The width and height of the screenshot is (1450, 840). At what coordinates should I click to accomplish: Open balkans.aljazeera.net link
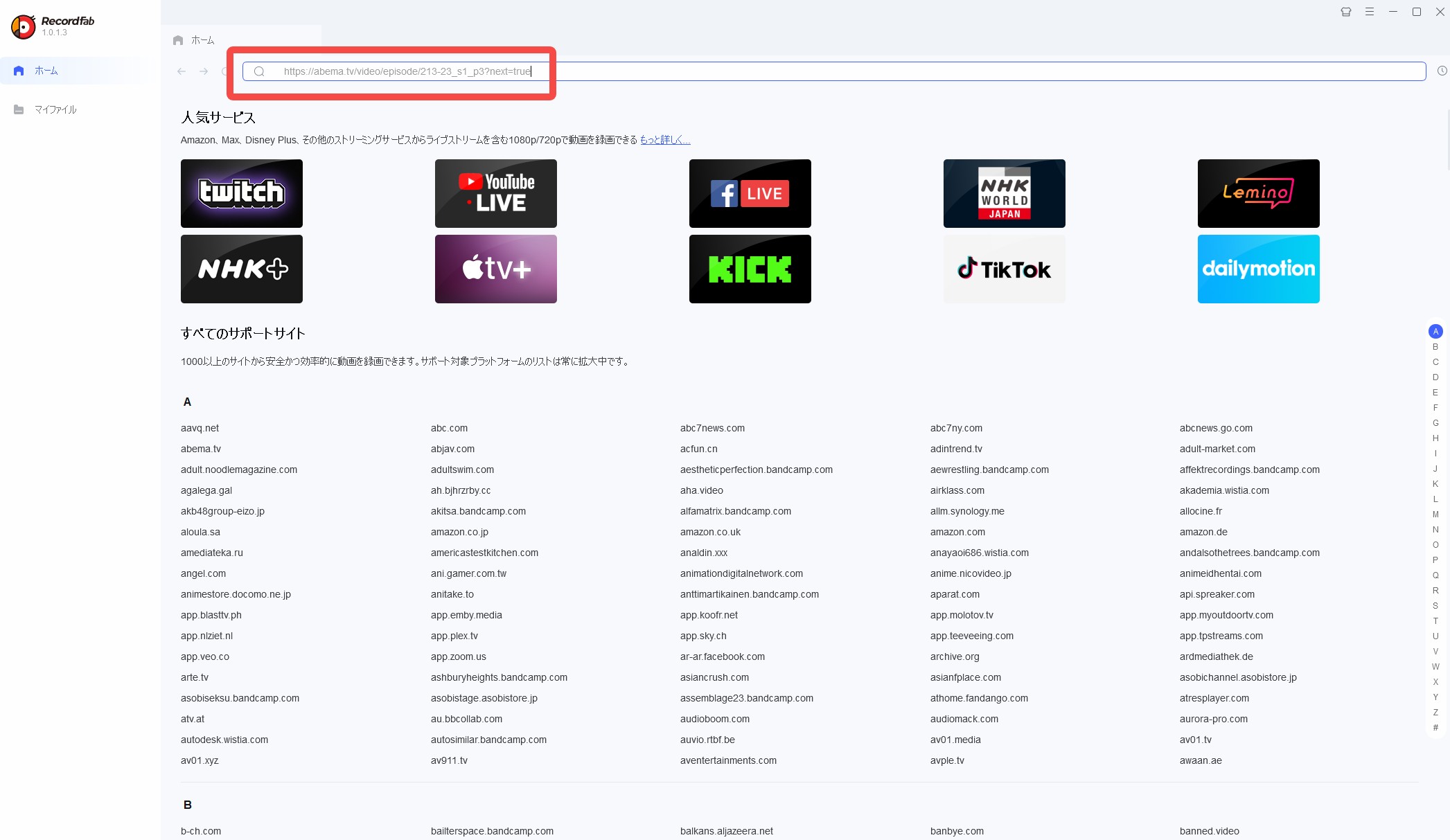pos(726,831)
